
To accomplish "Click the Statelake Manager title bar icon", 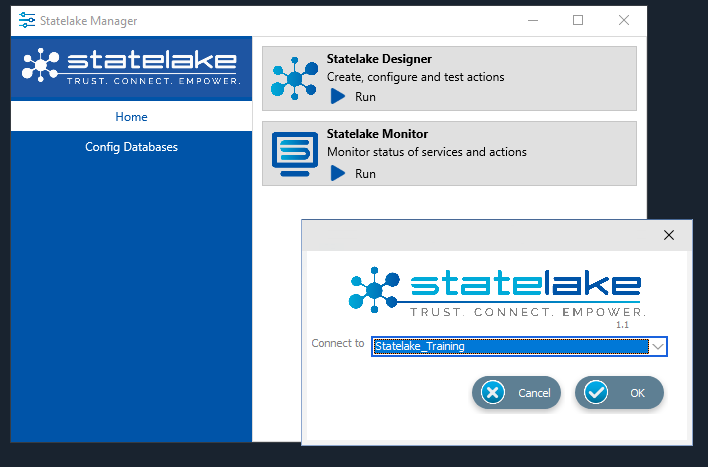I will pyautogui.click(x=27, y=20).
